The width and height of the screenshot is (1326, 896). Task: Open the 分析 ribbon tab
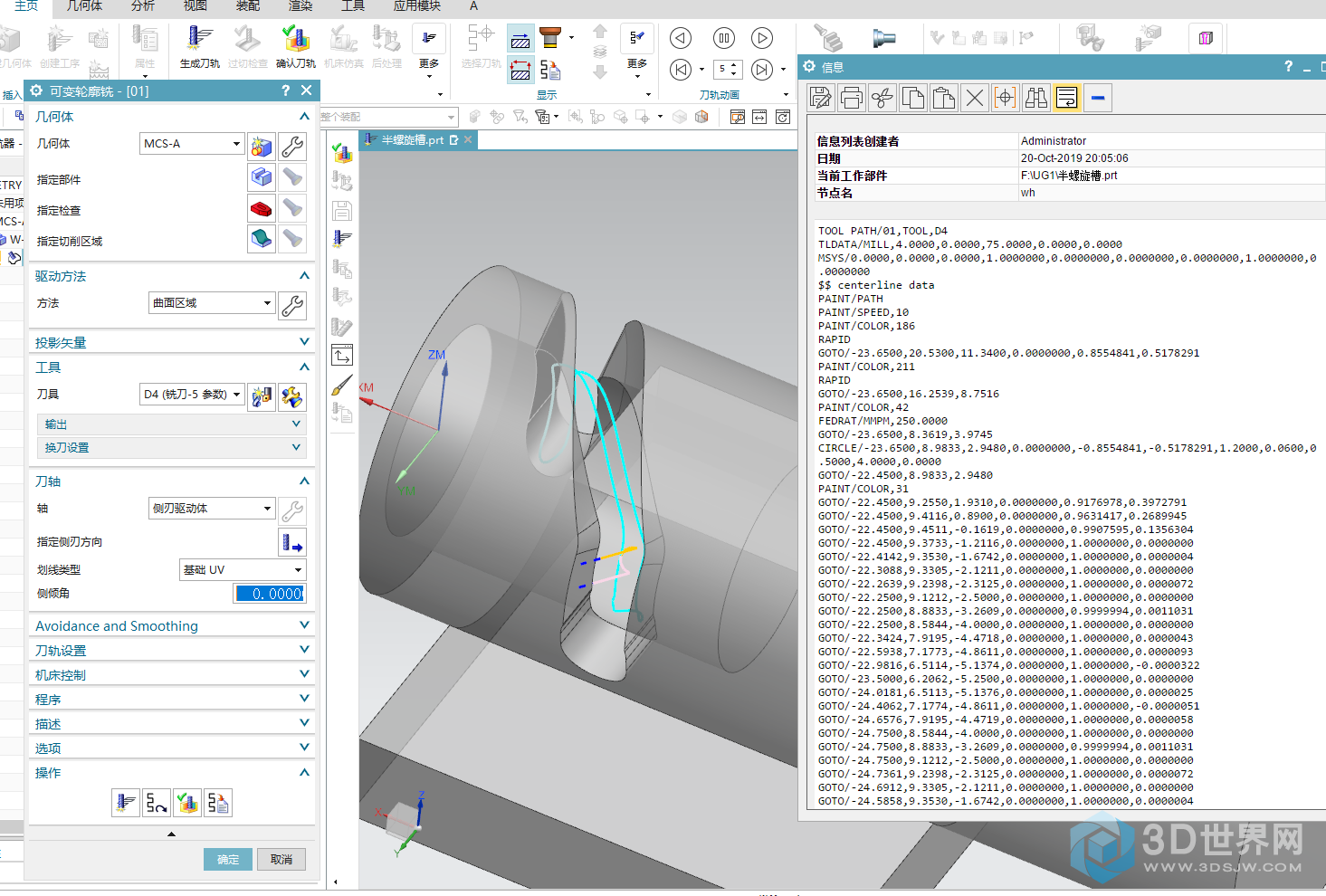click(x=143, y=6)
